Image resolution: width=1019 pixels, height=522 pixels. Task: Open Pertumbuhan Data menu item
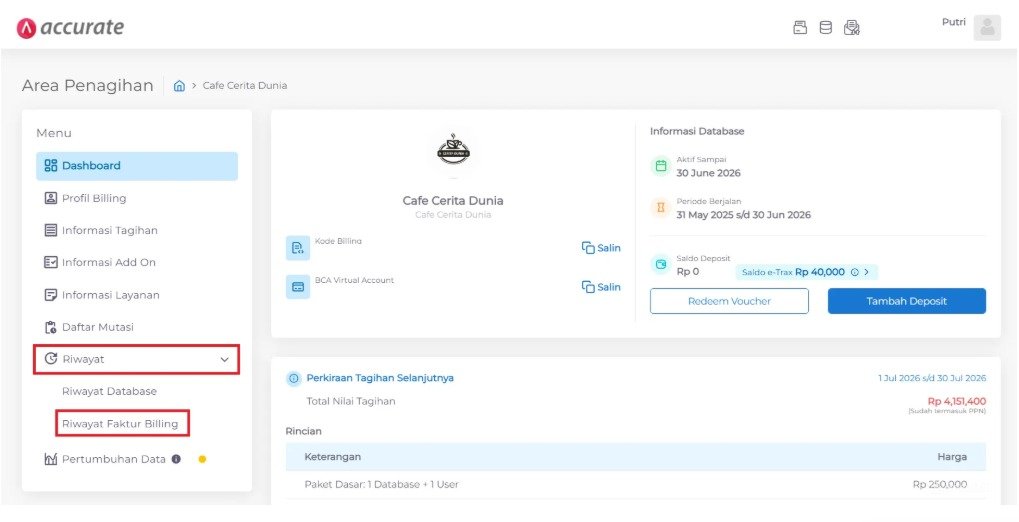click(114, 459)
